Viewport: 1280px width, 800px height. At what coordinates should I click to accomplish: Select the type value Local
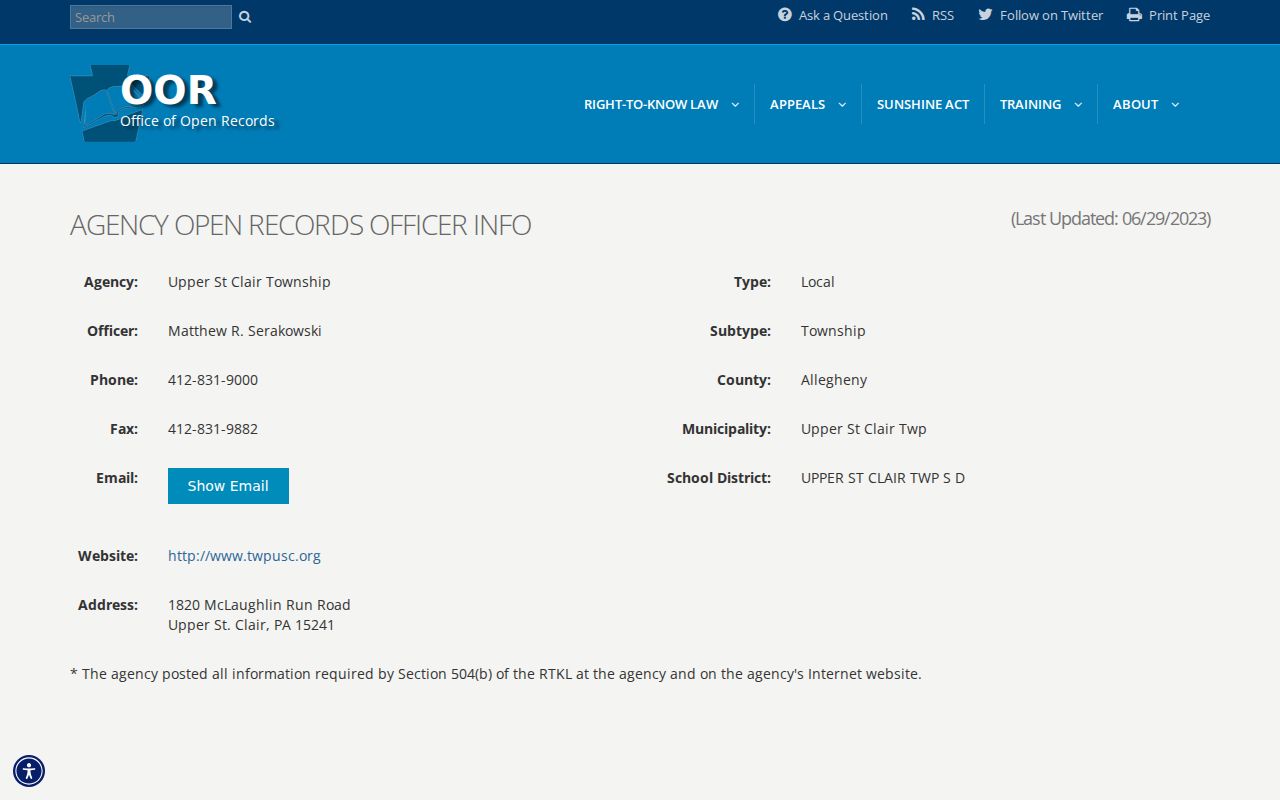coord(817,282)
